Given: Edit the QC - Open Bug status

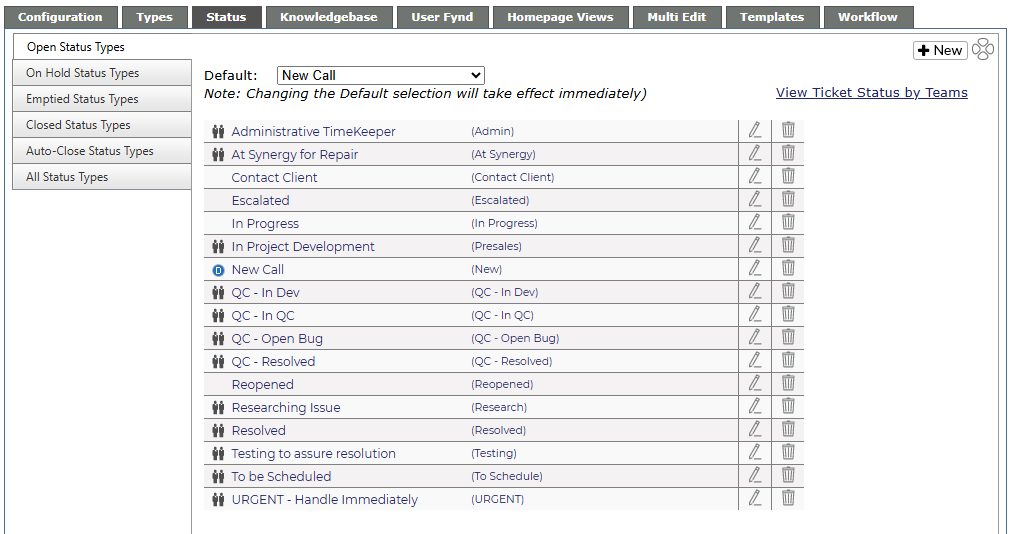Looking at the screenshot, I should 754,338.
